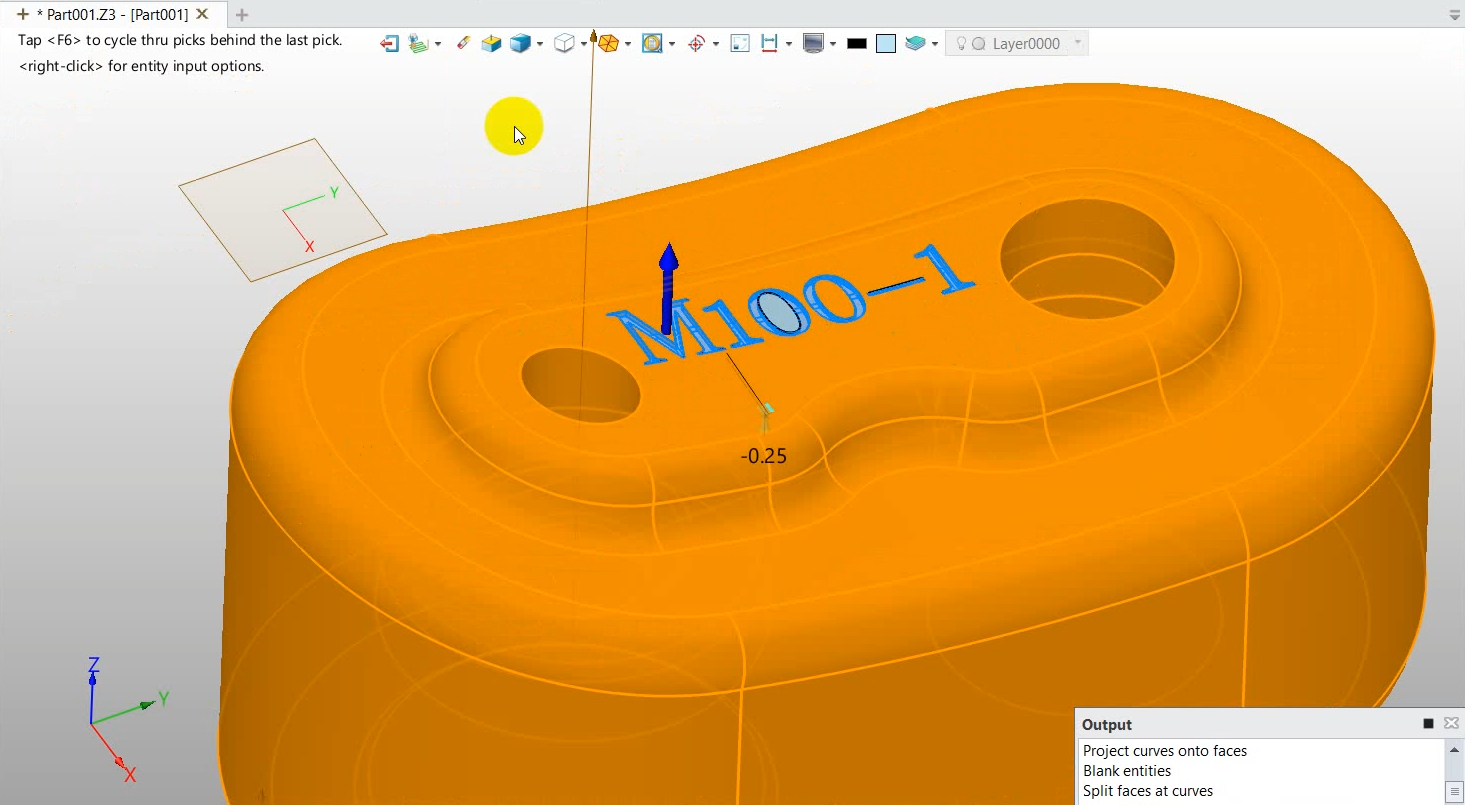Click the orange faceted polygon display icon
Image resolution: width=1465 pixels, height=805 pixels.
point(607,44)
